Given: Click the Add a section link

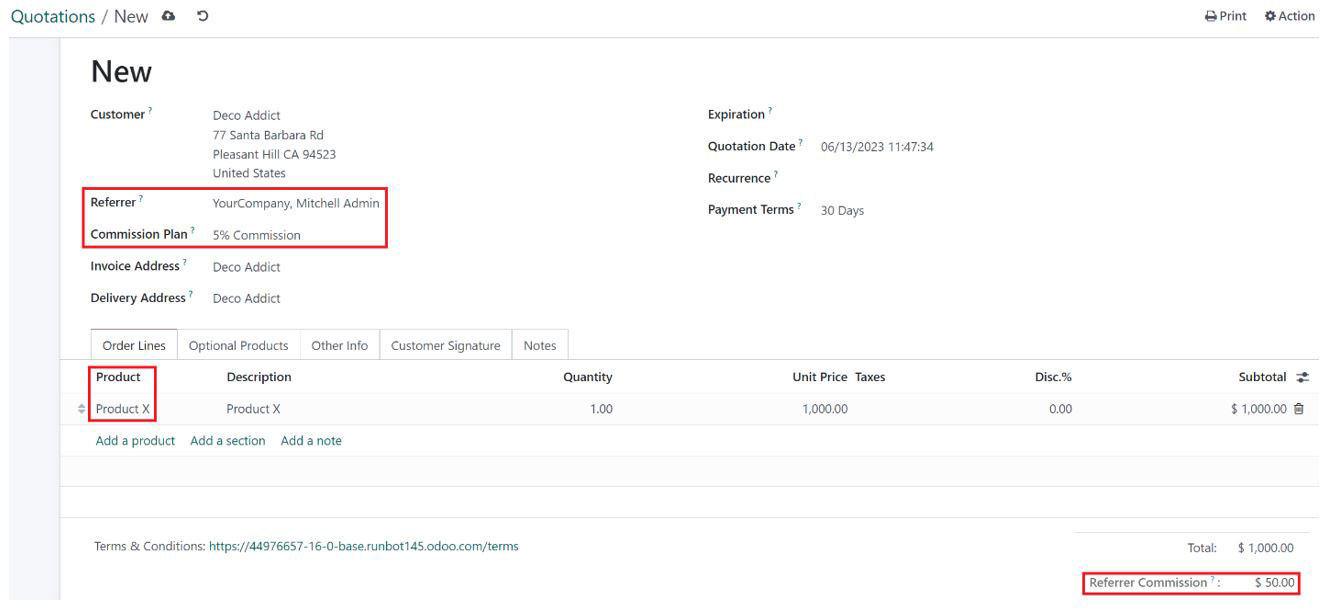Looking at the screenshot, I should [x=228, y=440].
